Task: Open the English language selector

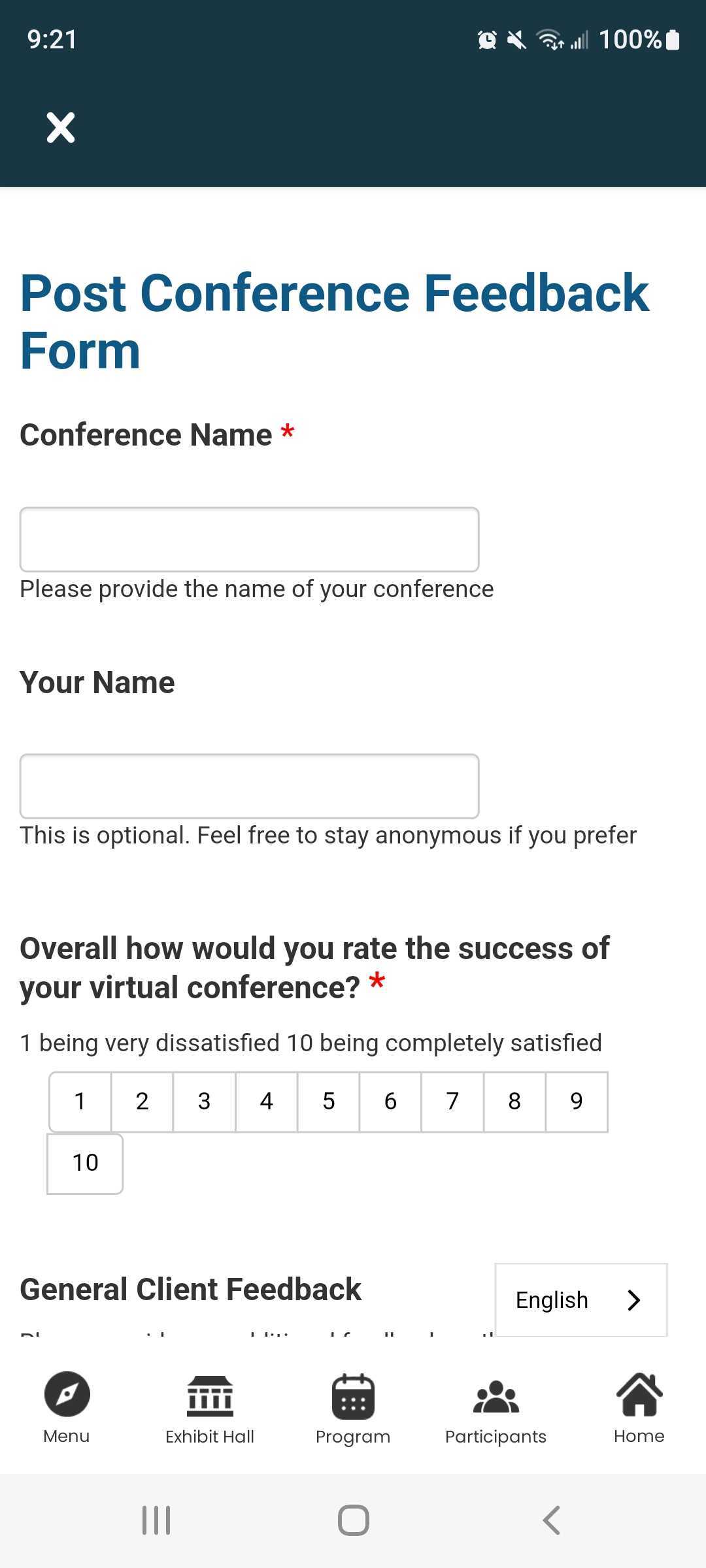Action: point(581,1300)
